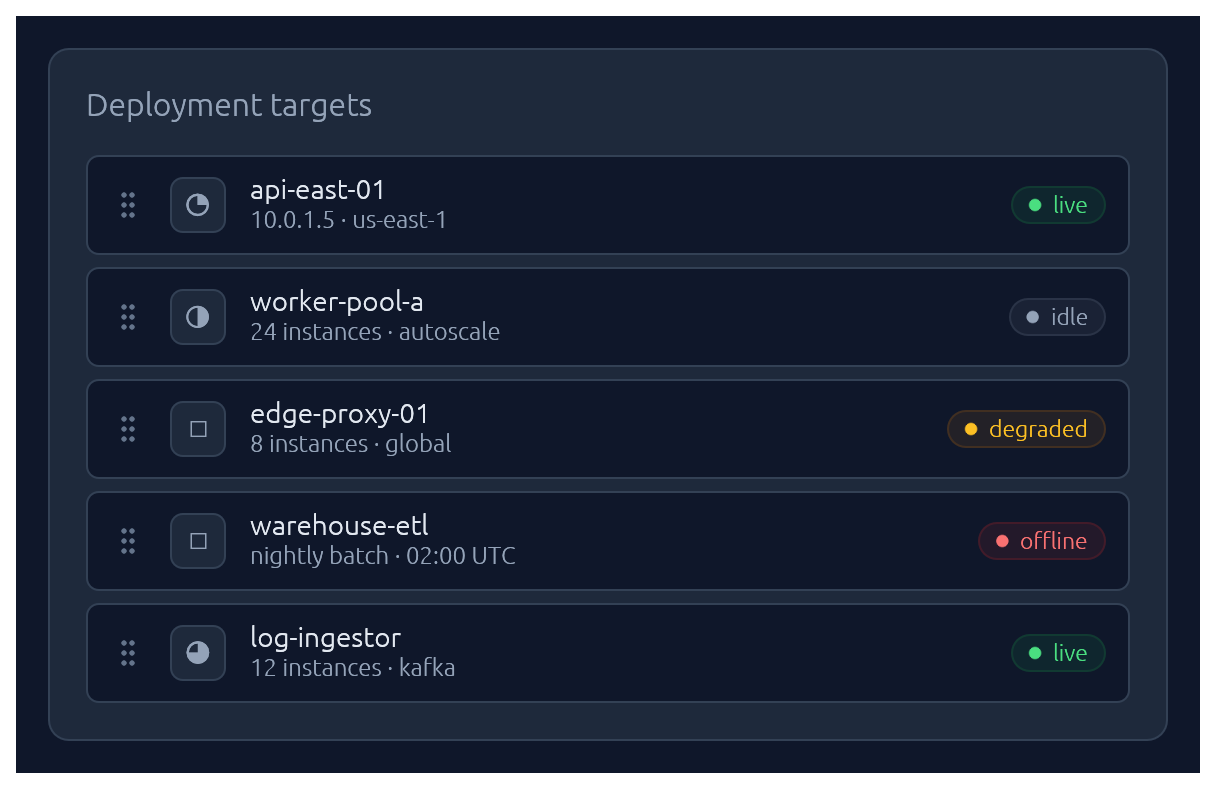Select the half-filled circle icon beside worker-pool-a
This screenshot has height=789, width=1216.
pos(197,317)
